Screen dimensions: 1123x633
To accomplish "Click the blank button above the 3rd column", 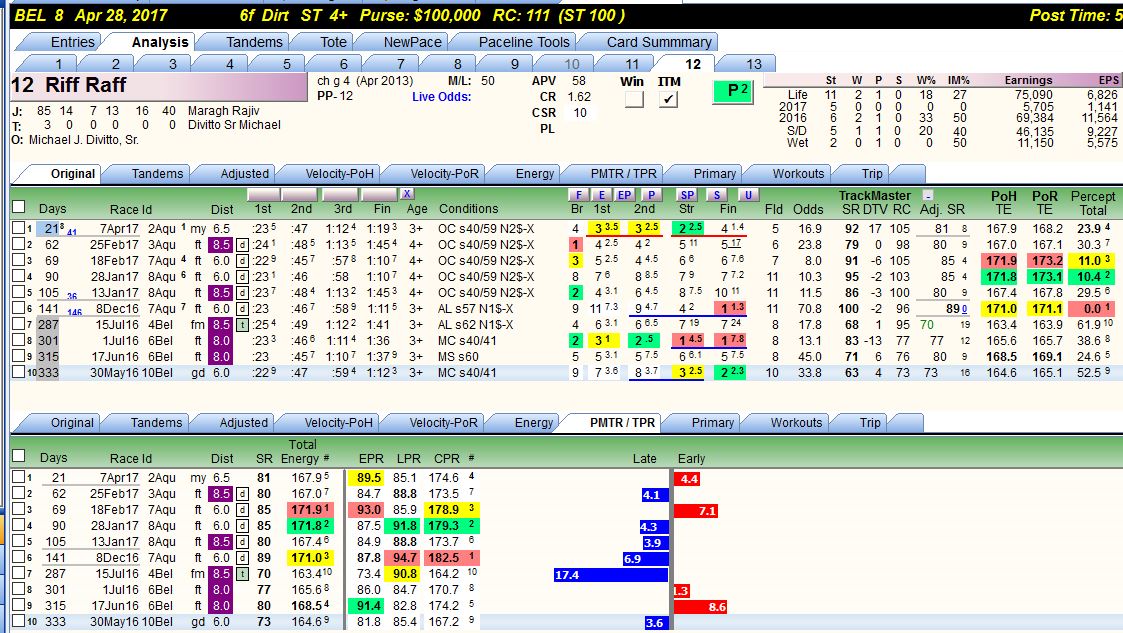I will (339, 195).
